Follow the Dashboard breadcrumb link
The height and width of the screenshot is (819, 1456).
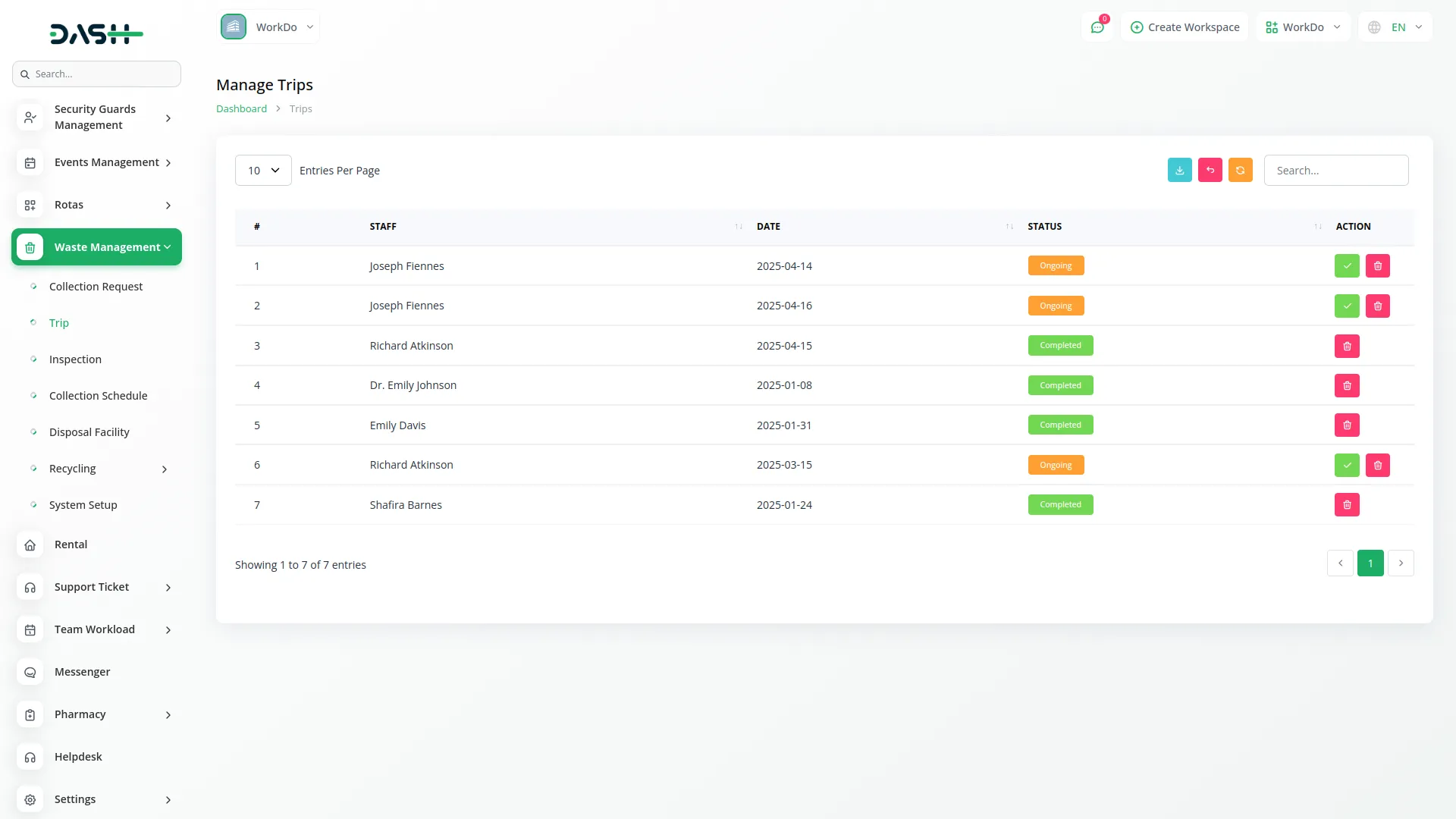coord(241,108)
